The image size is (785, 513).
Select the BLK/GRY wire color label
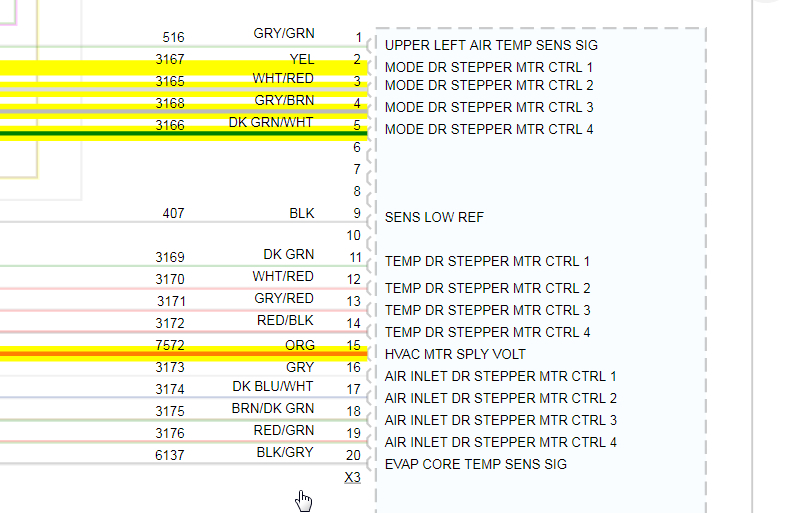(285, 453)
